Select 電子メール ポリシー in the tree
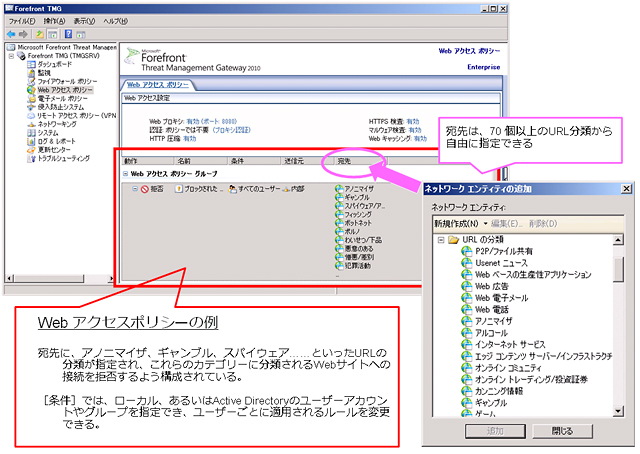This screenshot has width=640, height=454. (x=62, y=99)
